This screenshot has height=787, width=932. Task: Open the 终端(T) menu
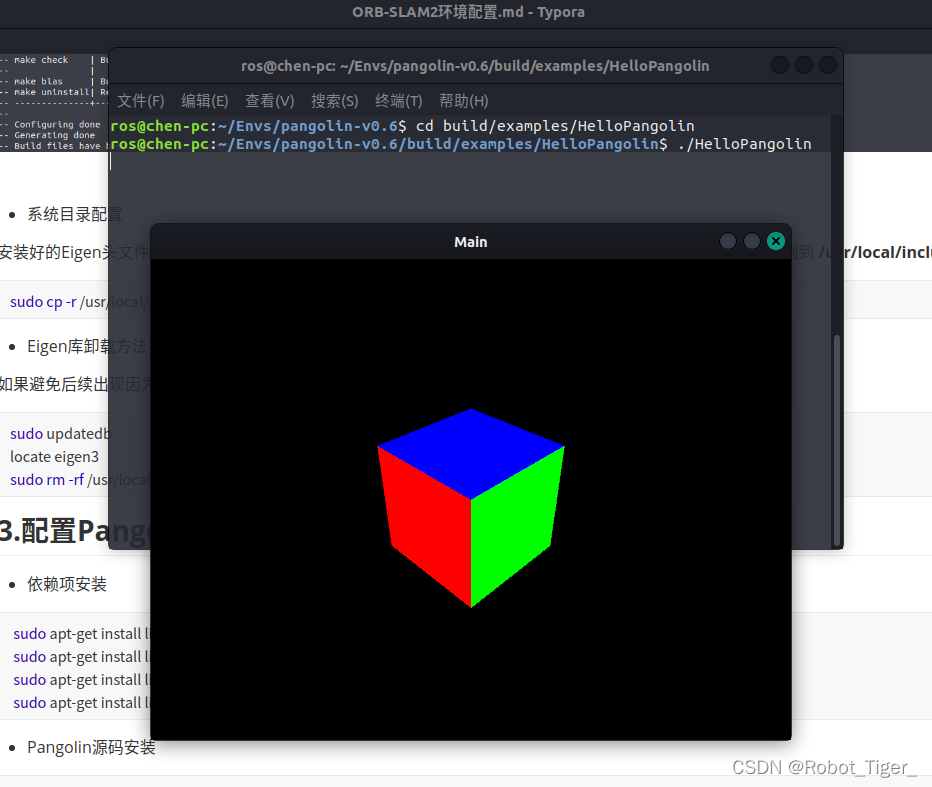pyautogui.click(x=399, y=101)
